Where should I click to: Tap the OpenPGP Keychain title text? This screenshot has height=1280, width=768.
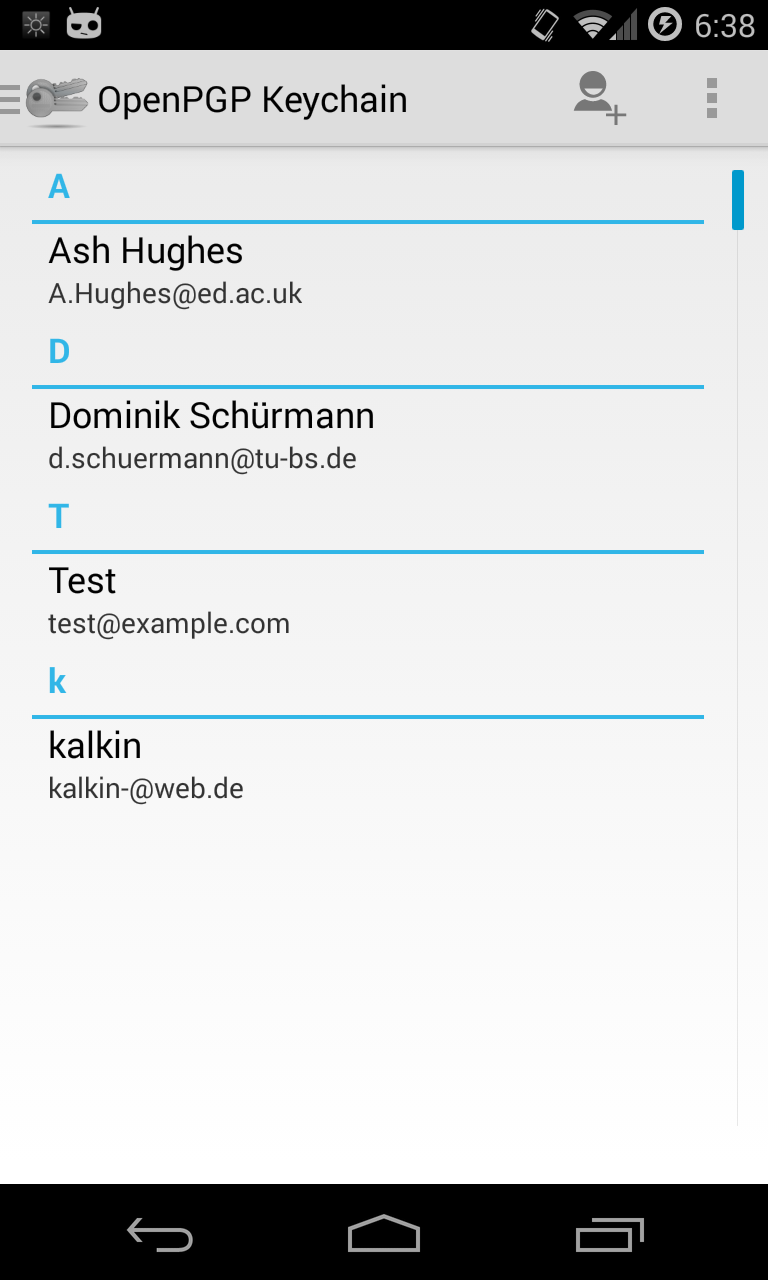point(252,100)
